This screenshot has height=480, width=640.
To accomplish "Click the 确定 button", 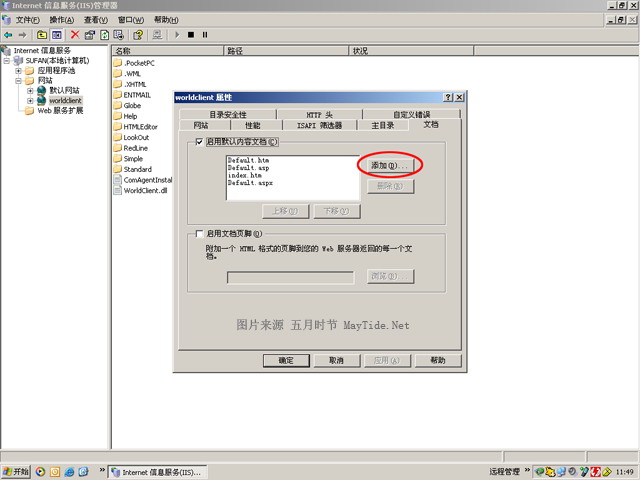I will 286,360.
